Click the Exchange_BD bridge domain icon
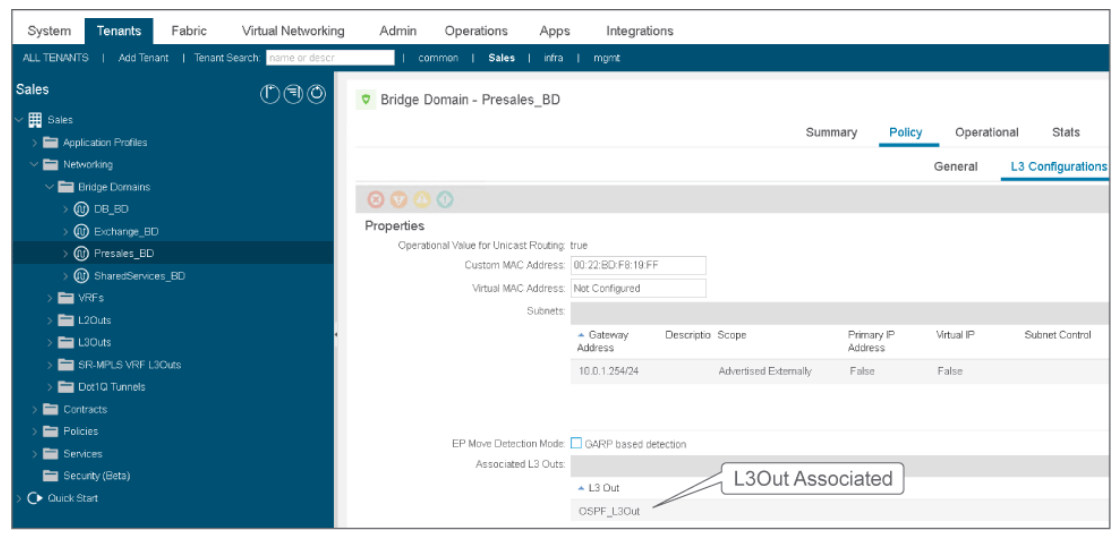Screen dimensions: 1119x540 pos(82,231)
